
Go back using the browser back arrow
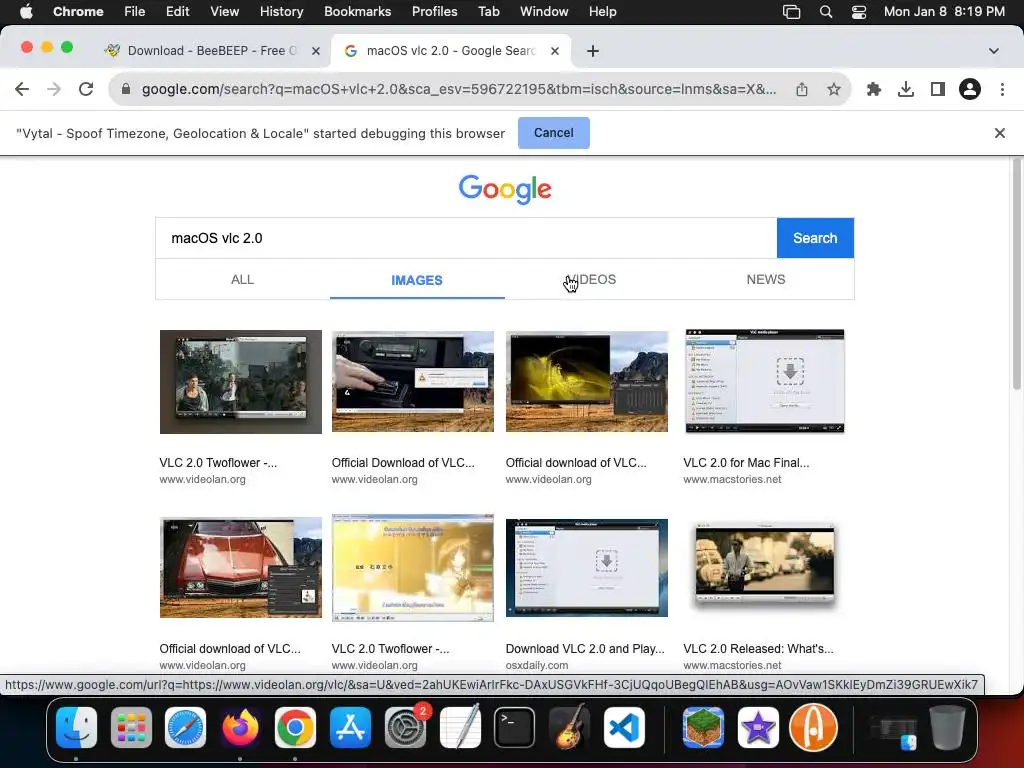coord(22,89)
